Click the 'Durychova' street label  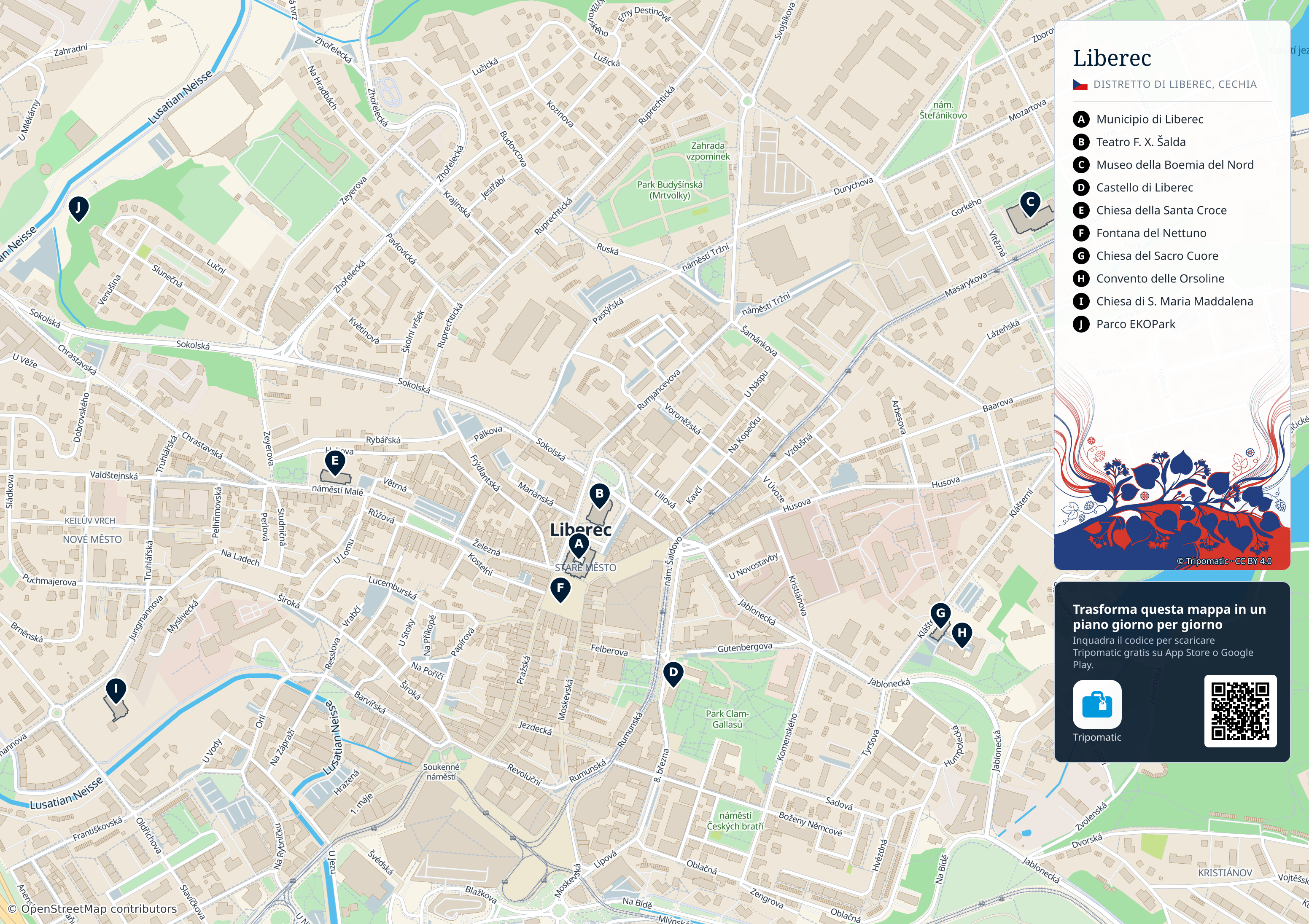click(x=853, y=186)
